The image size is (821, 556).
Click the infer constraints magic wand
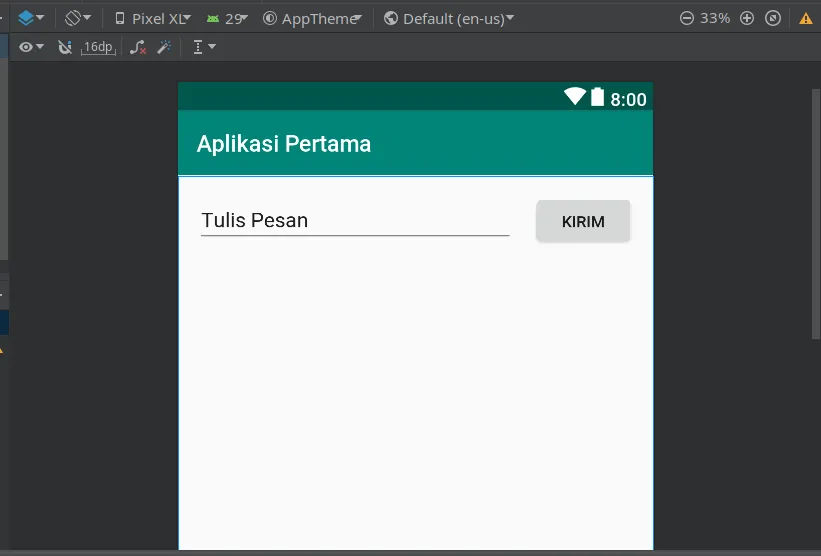coord(164,47)
